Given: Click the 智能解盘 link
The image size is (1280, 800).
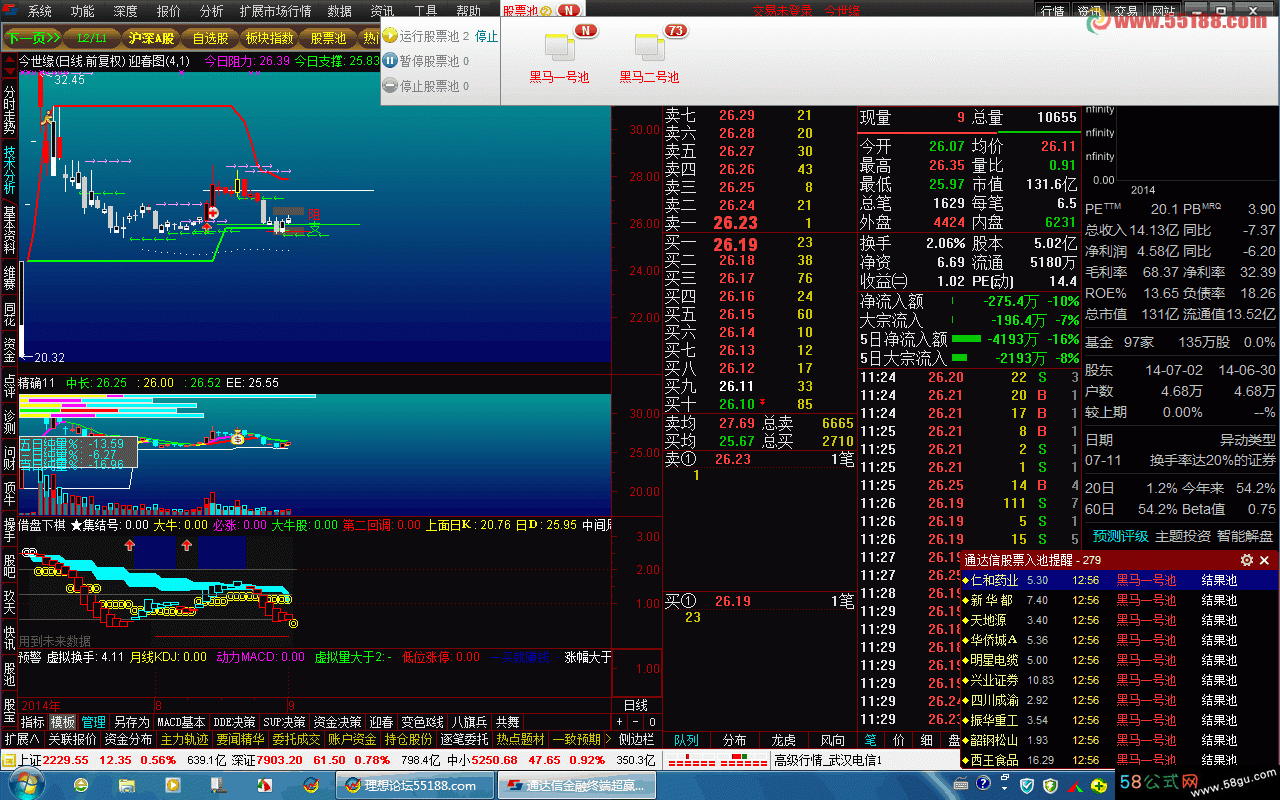Looking at the screenshot, I should coord(1245,536).
